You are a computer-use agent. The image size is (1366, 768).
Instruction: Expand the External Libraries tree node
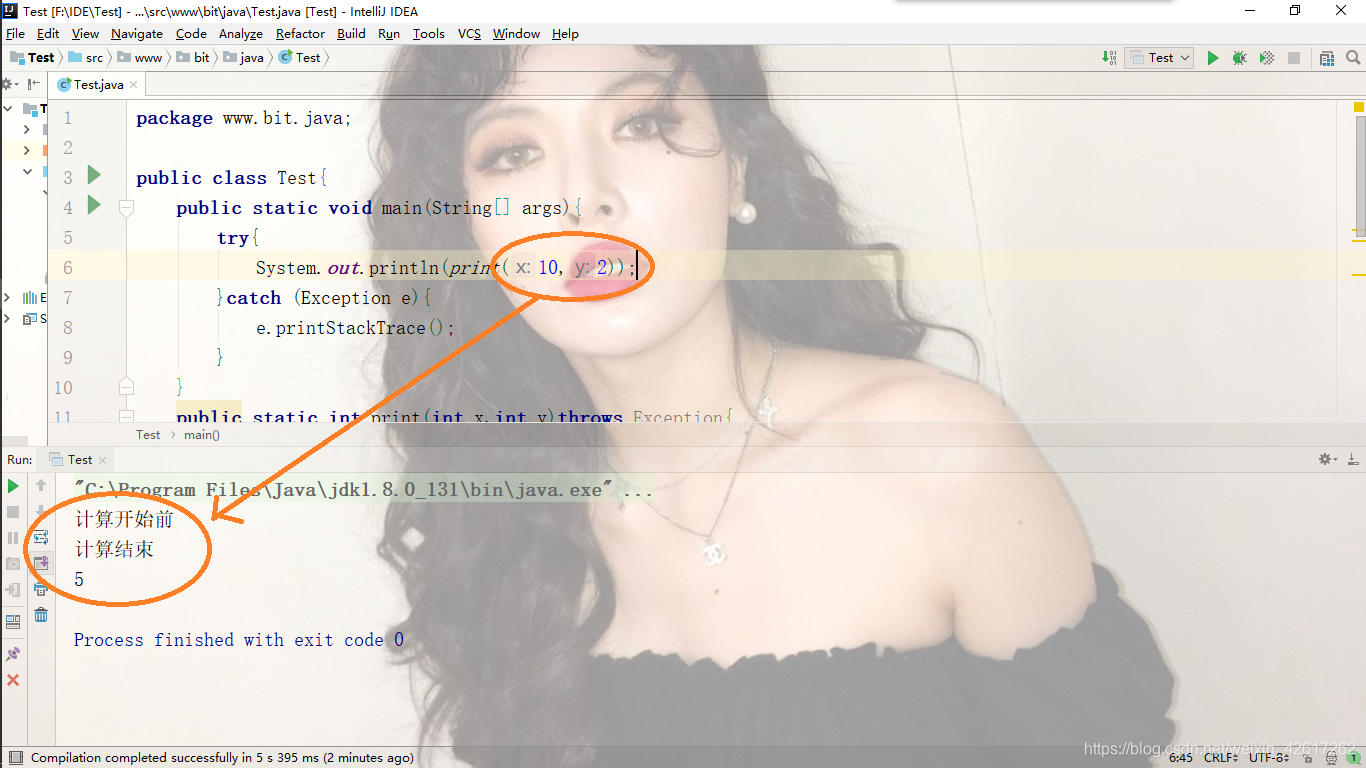[8, 298]
